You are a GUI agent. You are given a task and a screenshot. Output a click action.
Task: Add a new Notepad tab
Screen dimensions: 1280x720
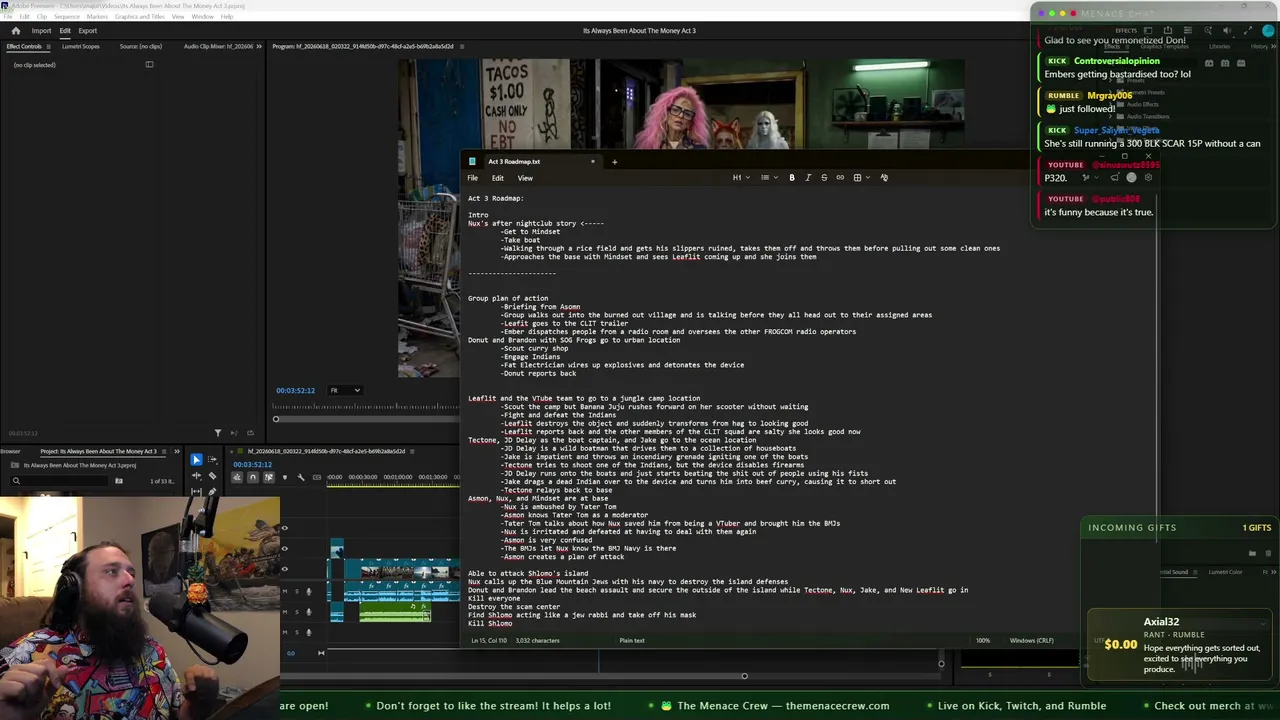[x=614, y=161]
